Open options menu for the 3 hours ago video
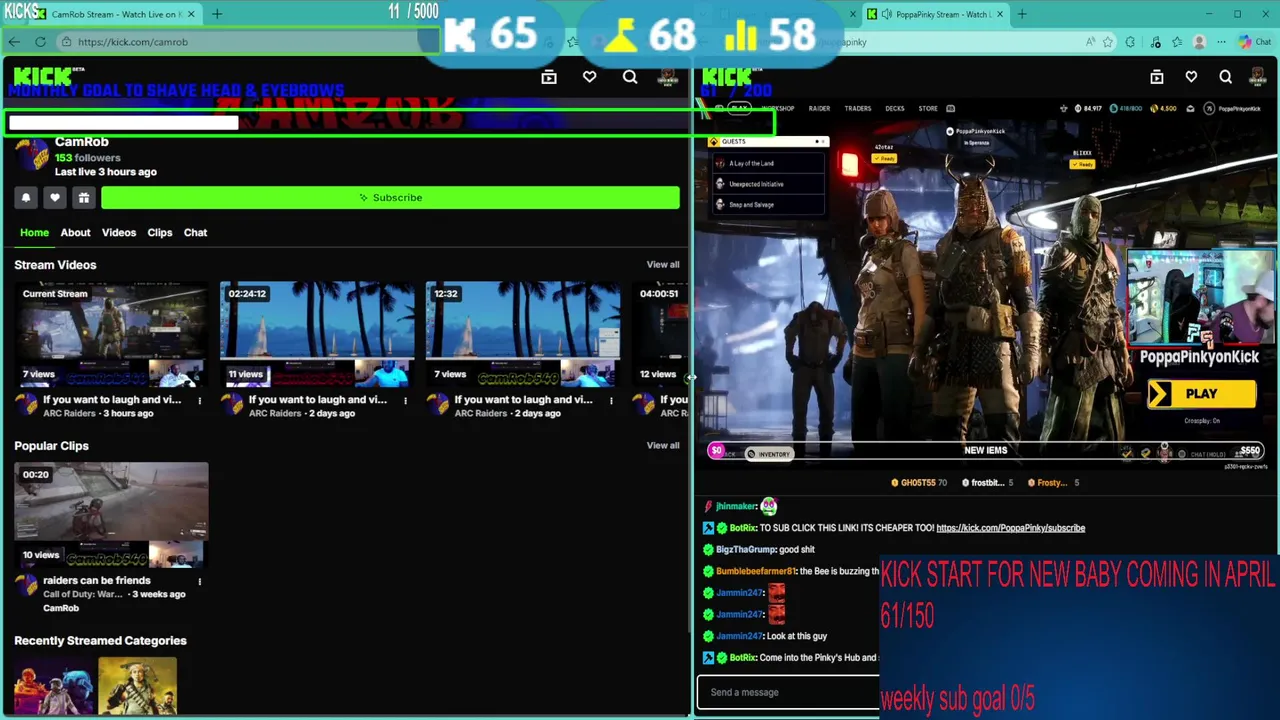 tap(199, 401)
